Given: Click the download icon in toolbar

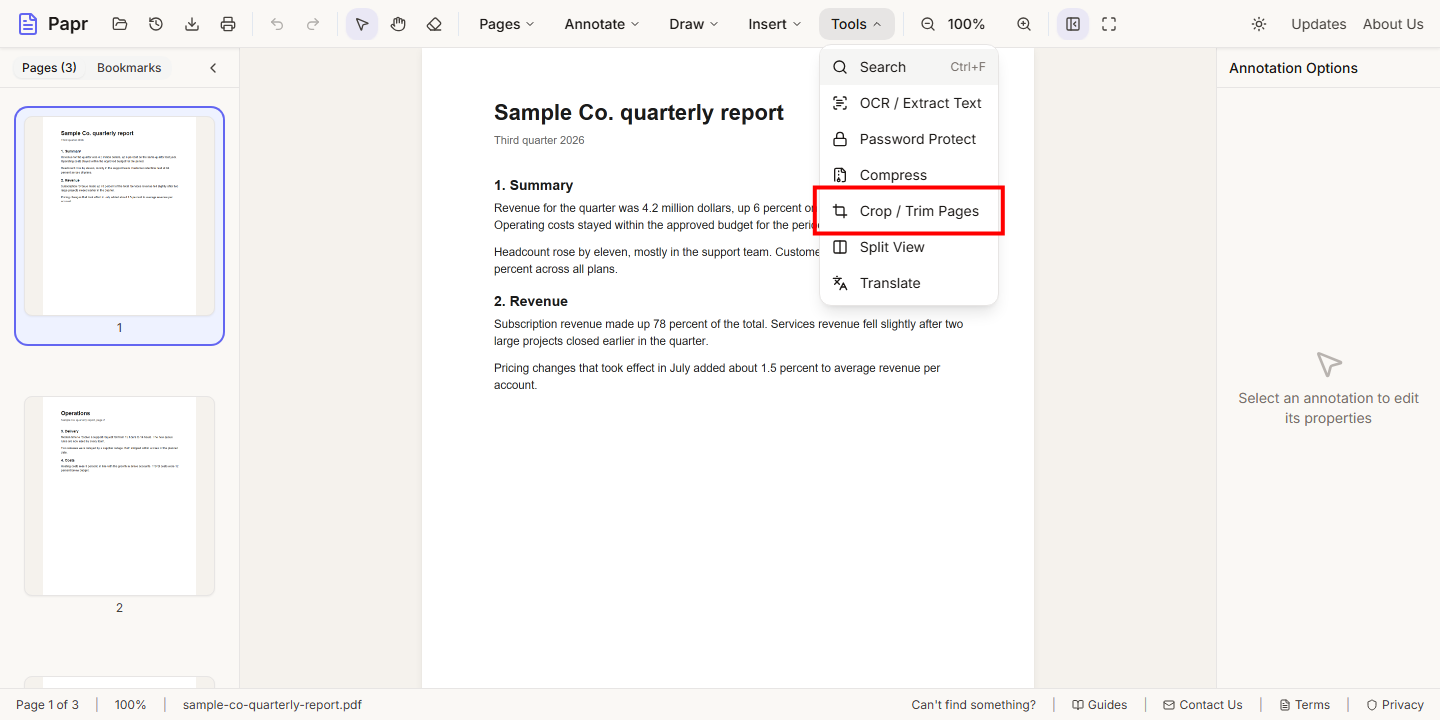Looking at the screenshot, I should tap(192, 24).
